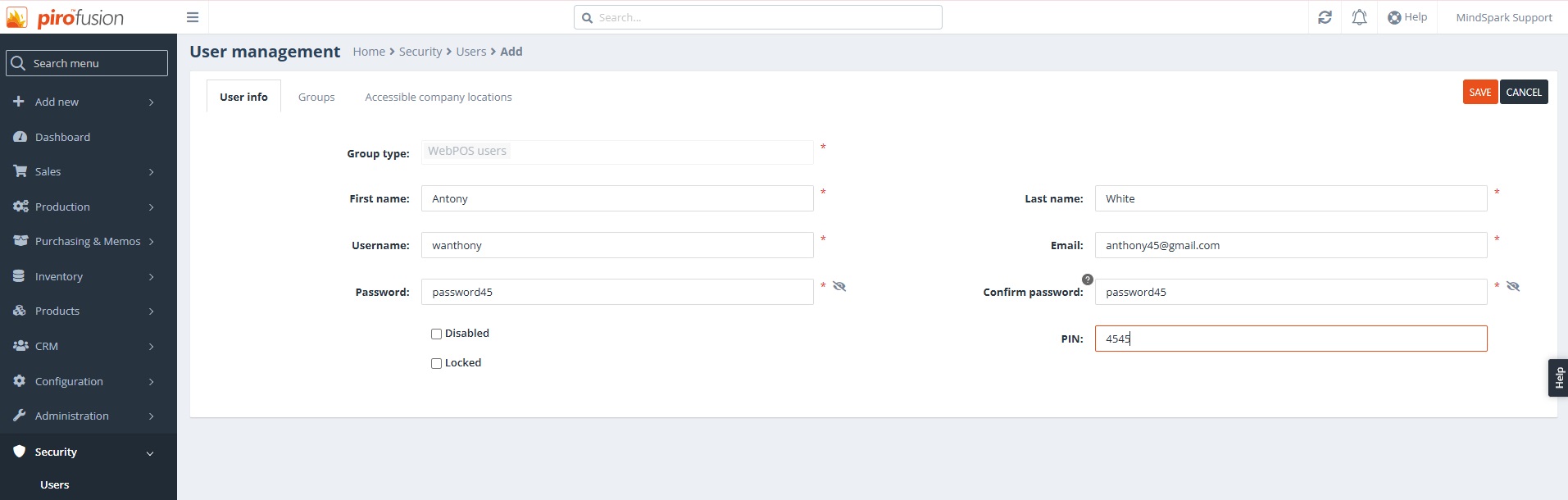Toggle Password field visibility eye

tap(839, 286)
